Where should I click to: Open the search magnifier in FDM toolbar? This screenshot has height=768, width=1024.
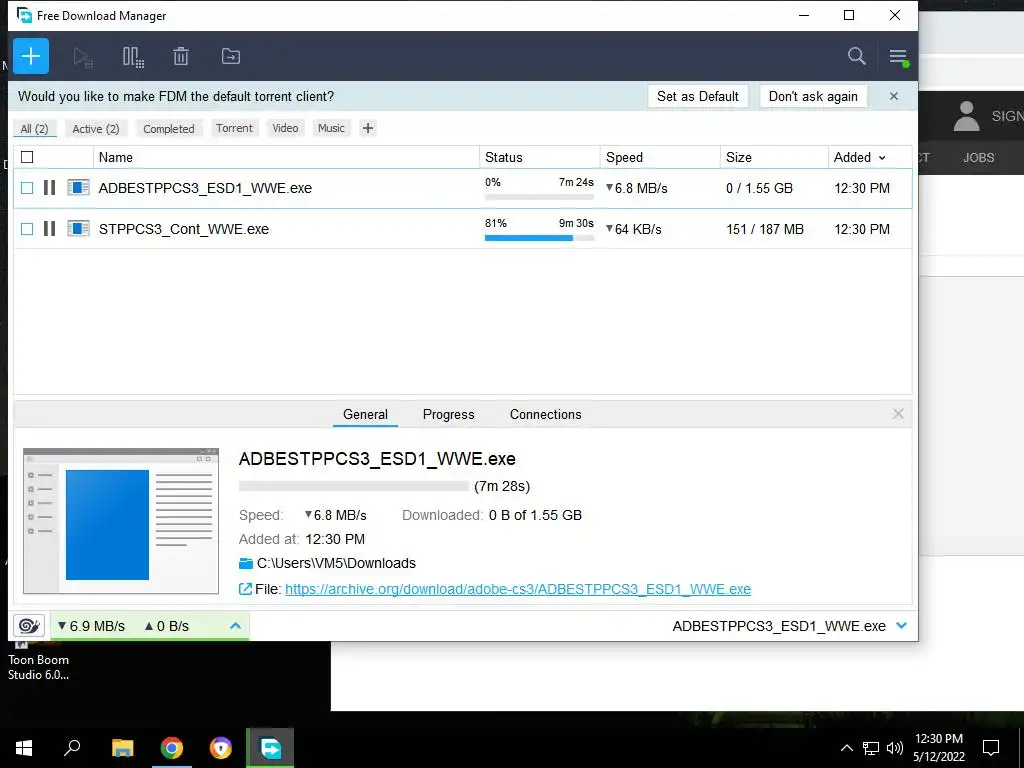coord(856,56)
